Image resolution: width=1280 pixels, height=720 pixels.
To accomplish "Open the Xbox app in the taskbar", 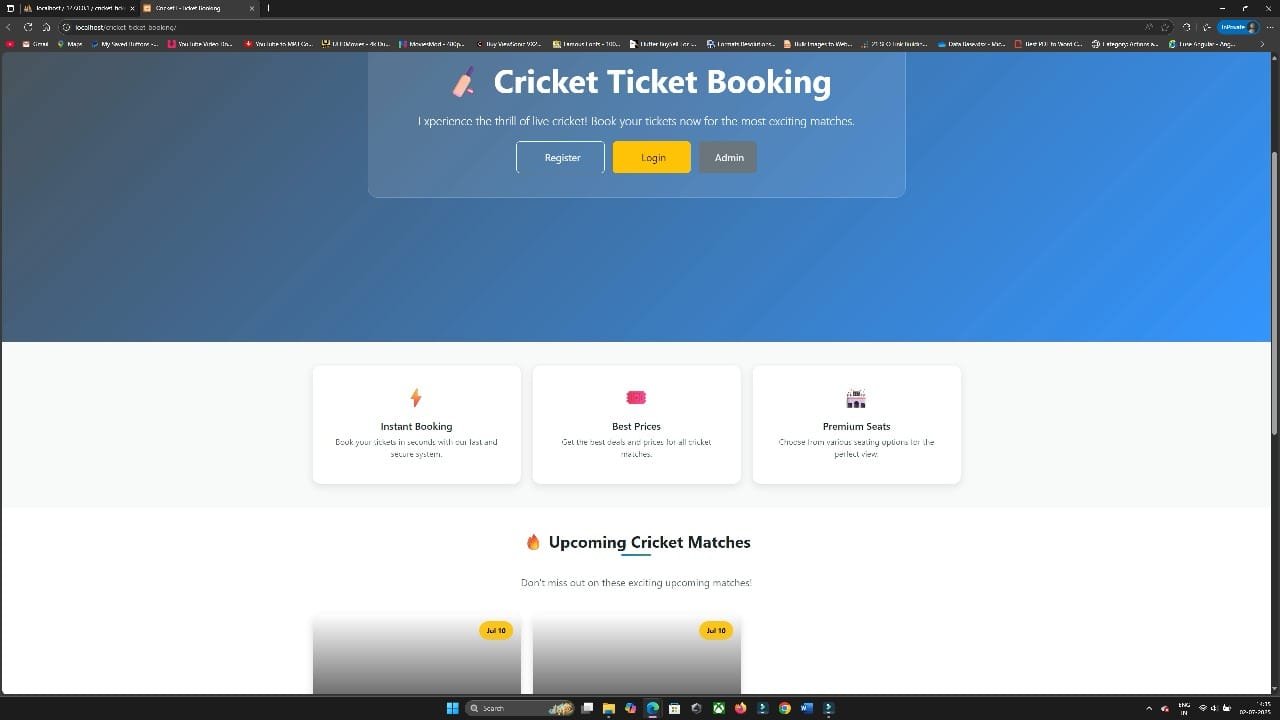I will pyautogui.click(x=718, y=708).
